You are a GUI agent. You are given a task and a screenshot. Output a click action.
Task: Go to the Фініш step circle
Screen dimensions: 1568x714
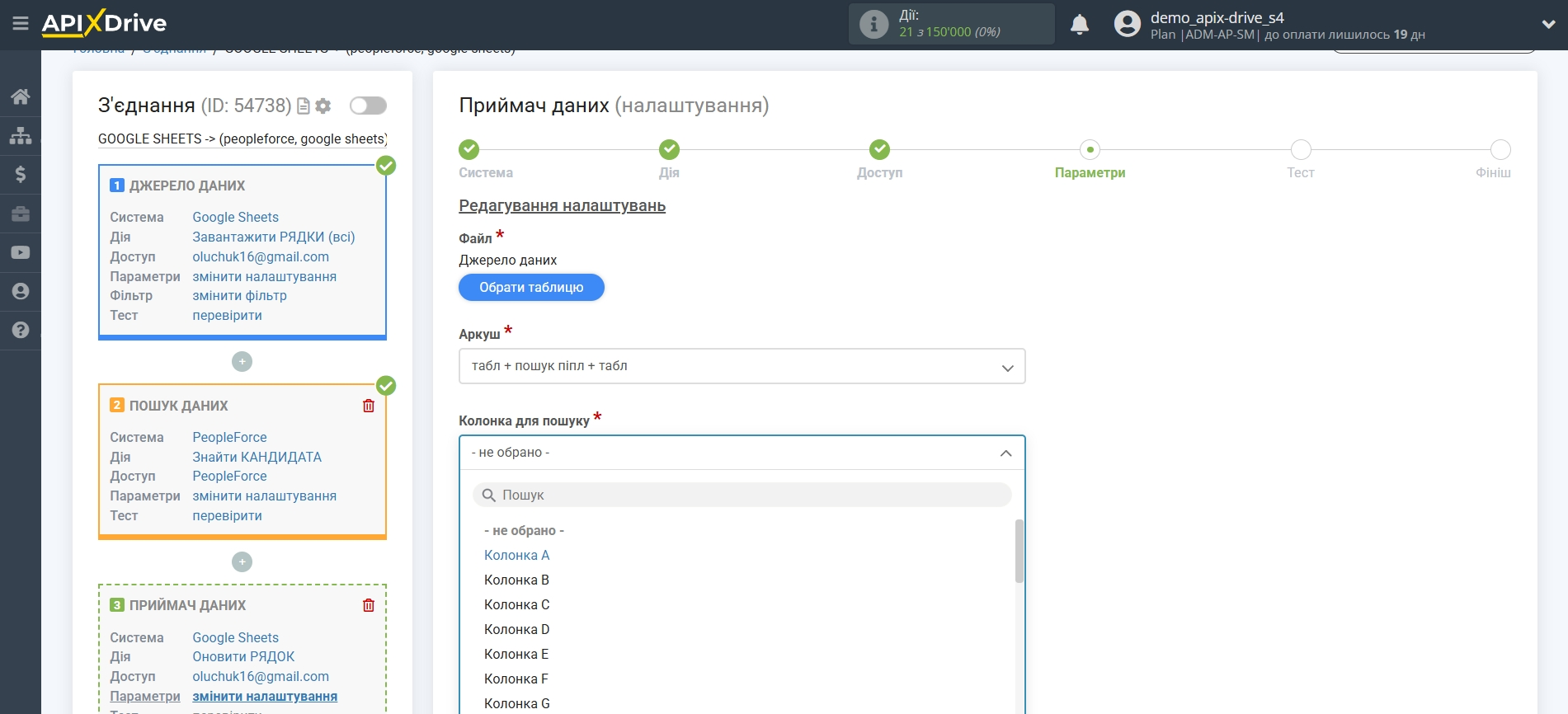click(x=1500, y=149)
